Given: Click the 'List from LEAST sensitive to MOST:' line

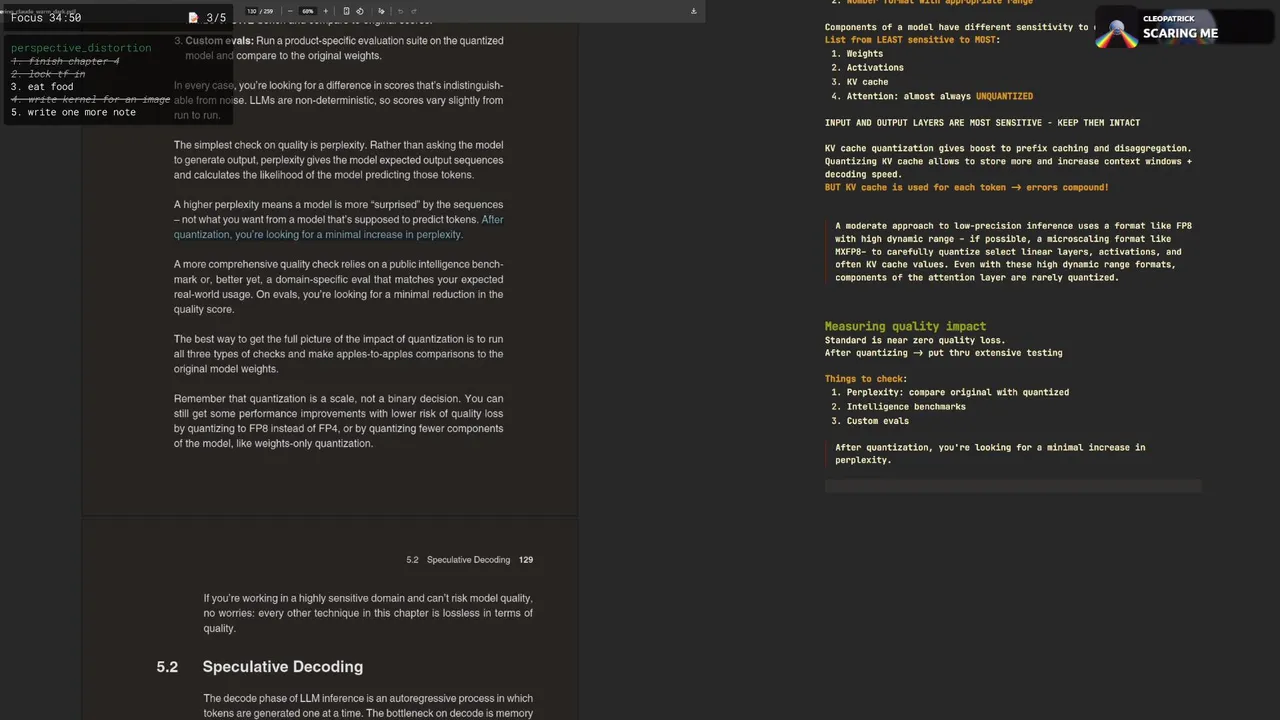Looking at the screenshot, I should coord(912,40).
